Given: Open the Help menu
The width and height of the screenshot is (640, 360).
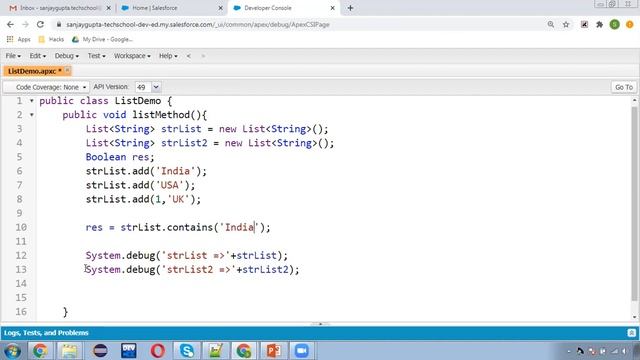Looking at the screenshot, I should [x=168, y=56].
